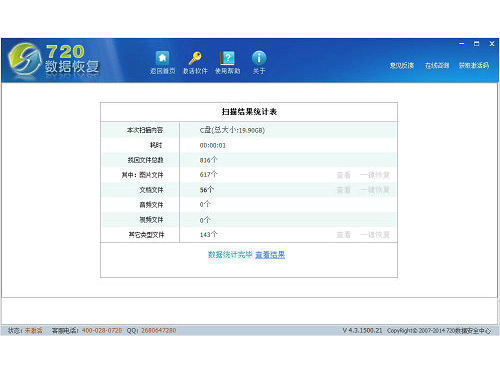
Task: Select the document files count 56个
Action: click(207, 190)
